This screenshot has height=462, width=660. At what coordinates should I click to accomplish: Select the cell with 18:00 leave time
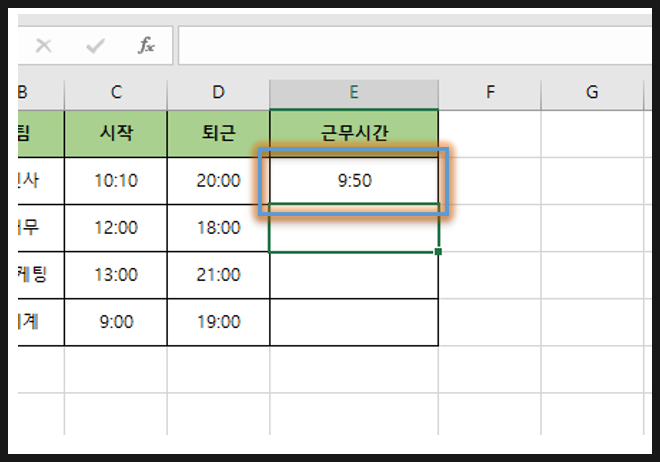point(219,228)
